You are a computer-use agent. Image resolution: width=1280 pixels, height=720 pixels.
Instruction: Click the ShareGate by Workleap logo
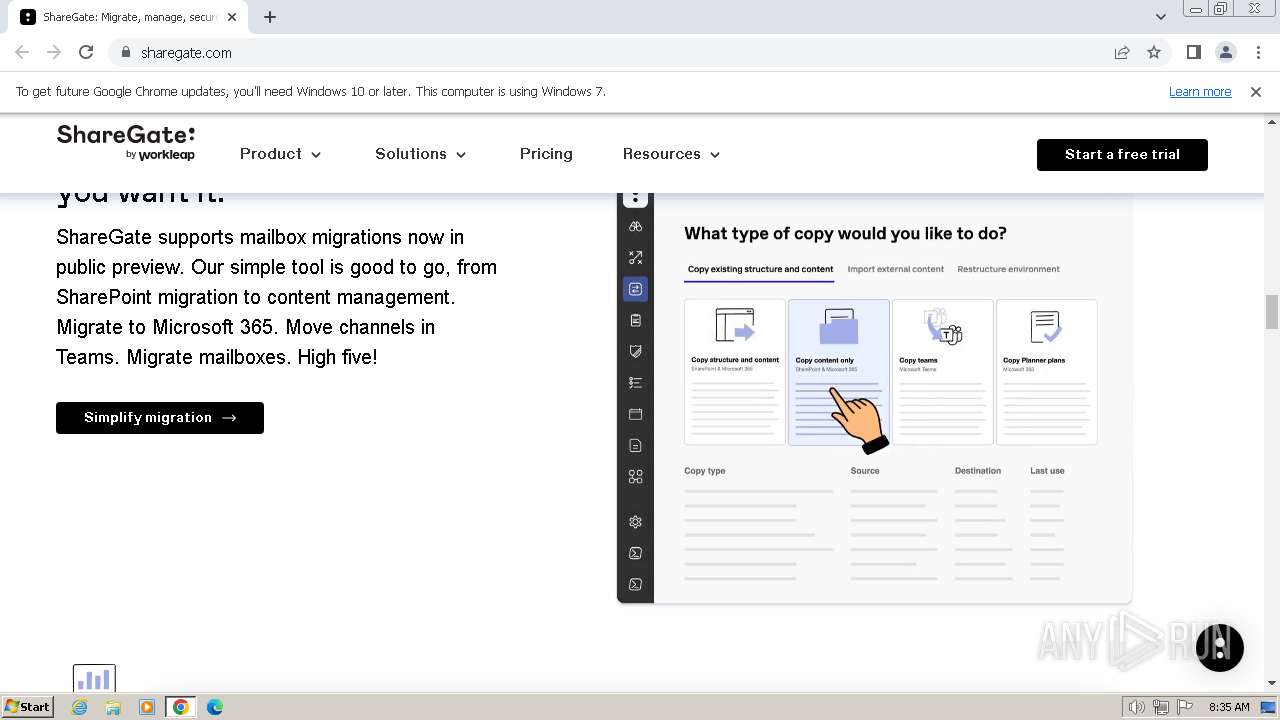(x=126, y=143)
